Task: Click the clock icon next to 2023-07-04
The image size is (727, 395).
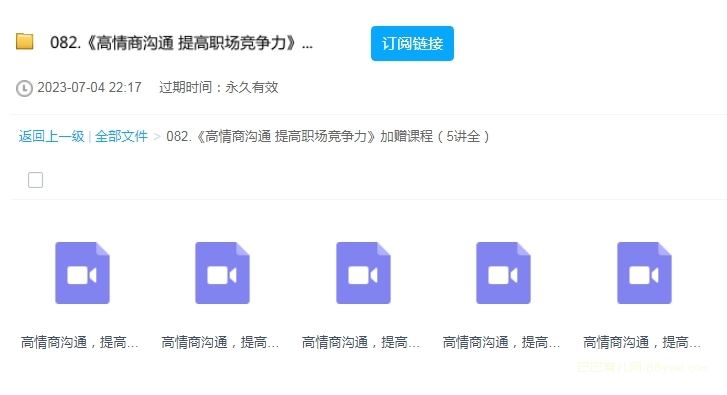Action: [24, 88]
